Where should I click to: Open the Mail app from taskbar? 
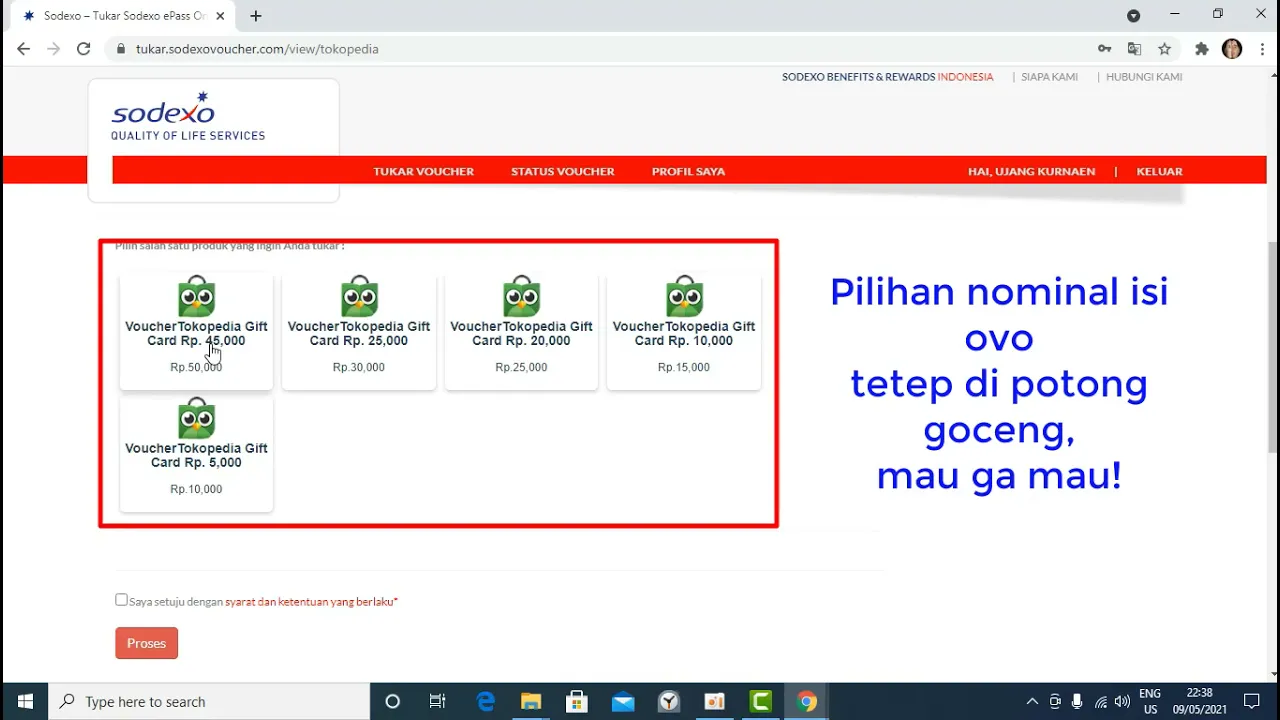point(623,701)
